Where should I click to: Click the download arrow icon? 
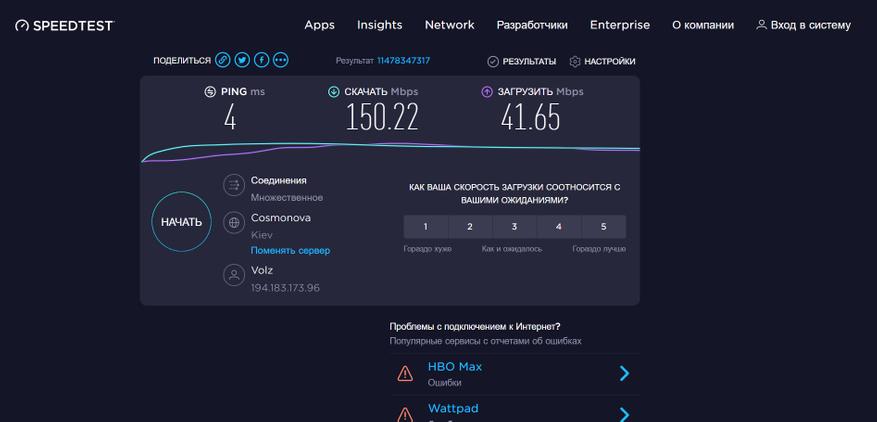[334, 92]
